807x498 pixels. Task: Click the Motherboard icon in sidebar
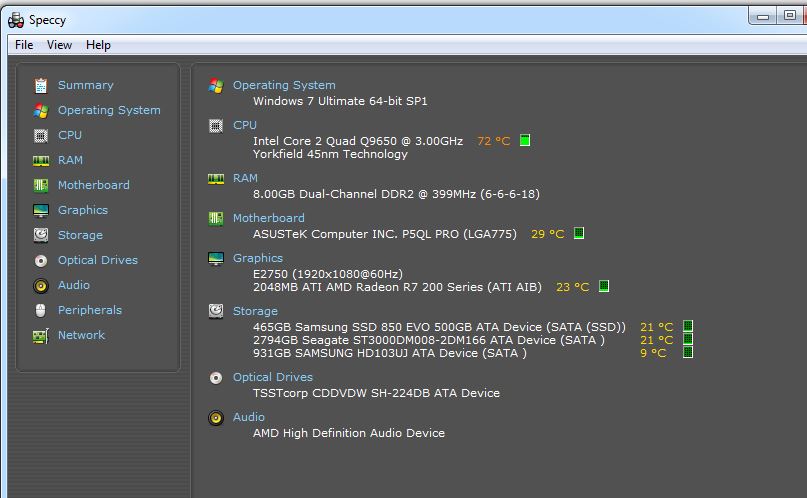pyautogui.click(x=40, y=185)
